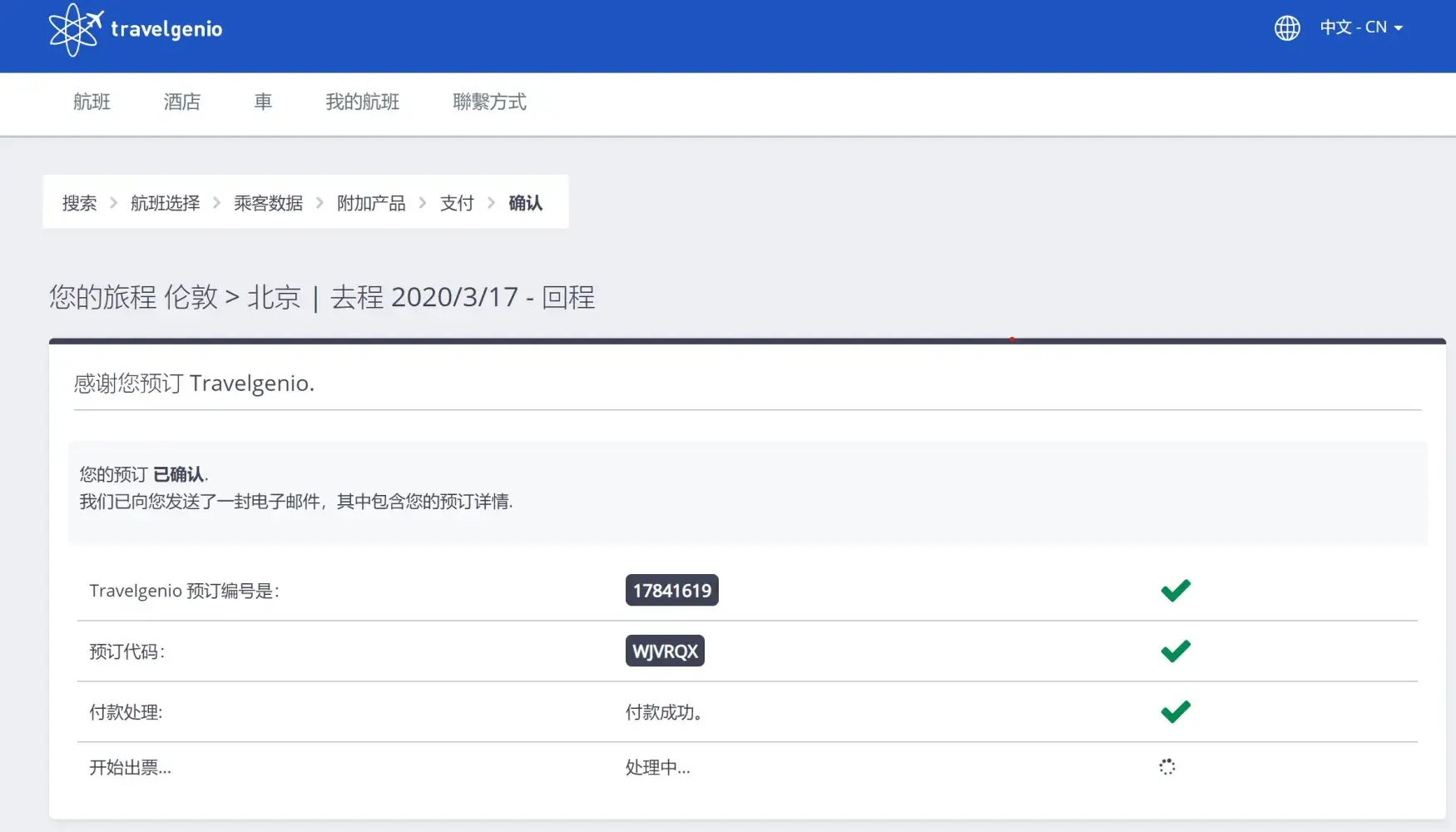Open the 中文 - CN language dropdown

[x=1361, y=27]
